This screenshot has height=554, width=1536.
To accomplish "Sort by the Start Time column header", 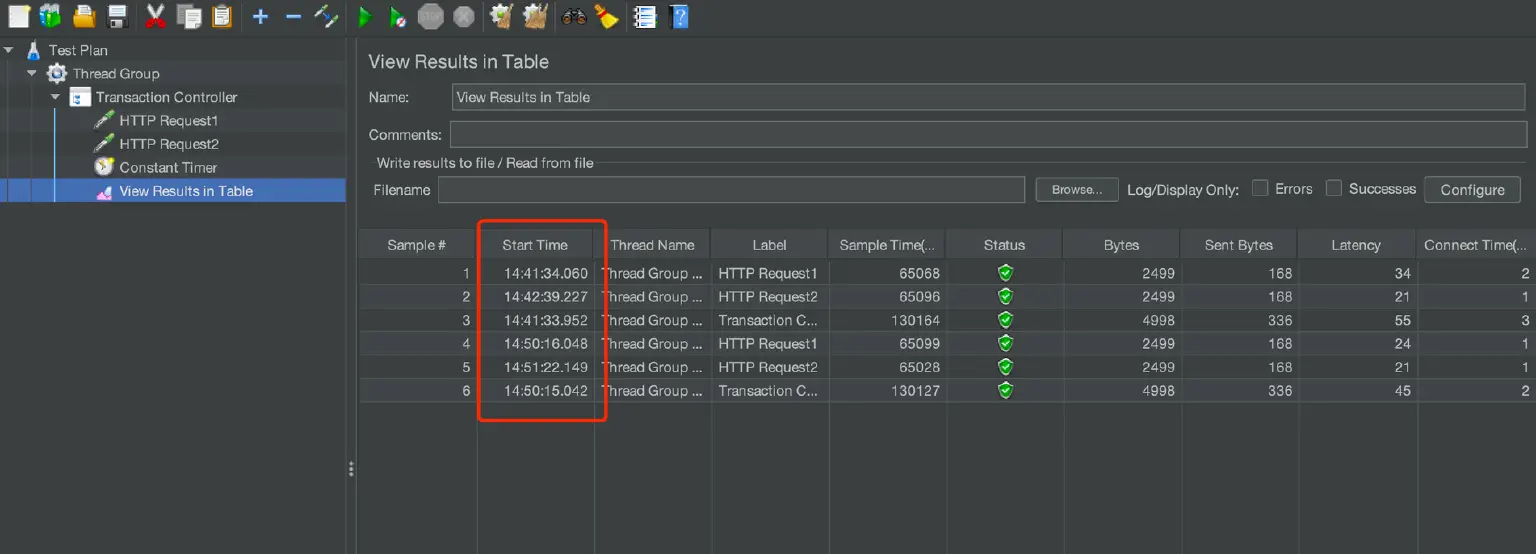I will [535, 245].
